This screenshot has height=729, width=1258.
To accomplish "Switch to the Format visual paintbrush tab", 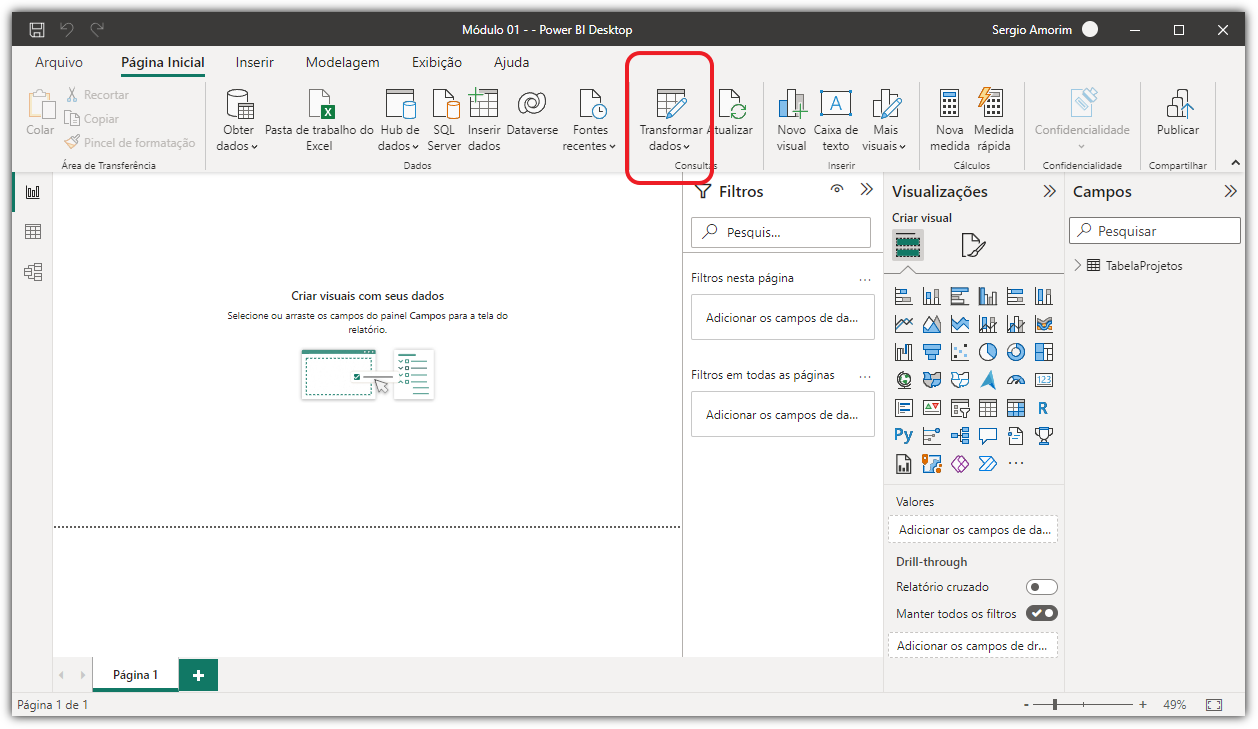I will pos(973,245).
